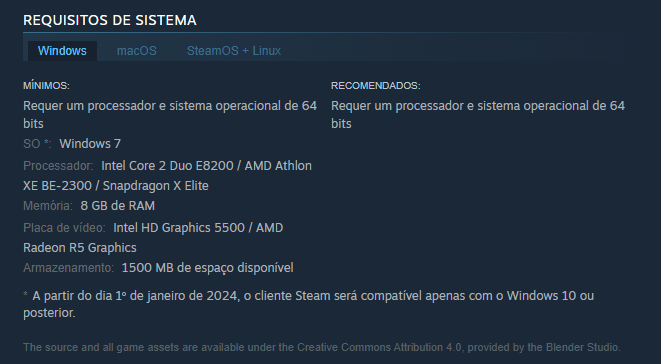Click the Intel HD Graphics 5500 text
This screenshot has width=661, height=364.
(x=179, y=228)
